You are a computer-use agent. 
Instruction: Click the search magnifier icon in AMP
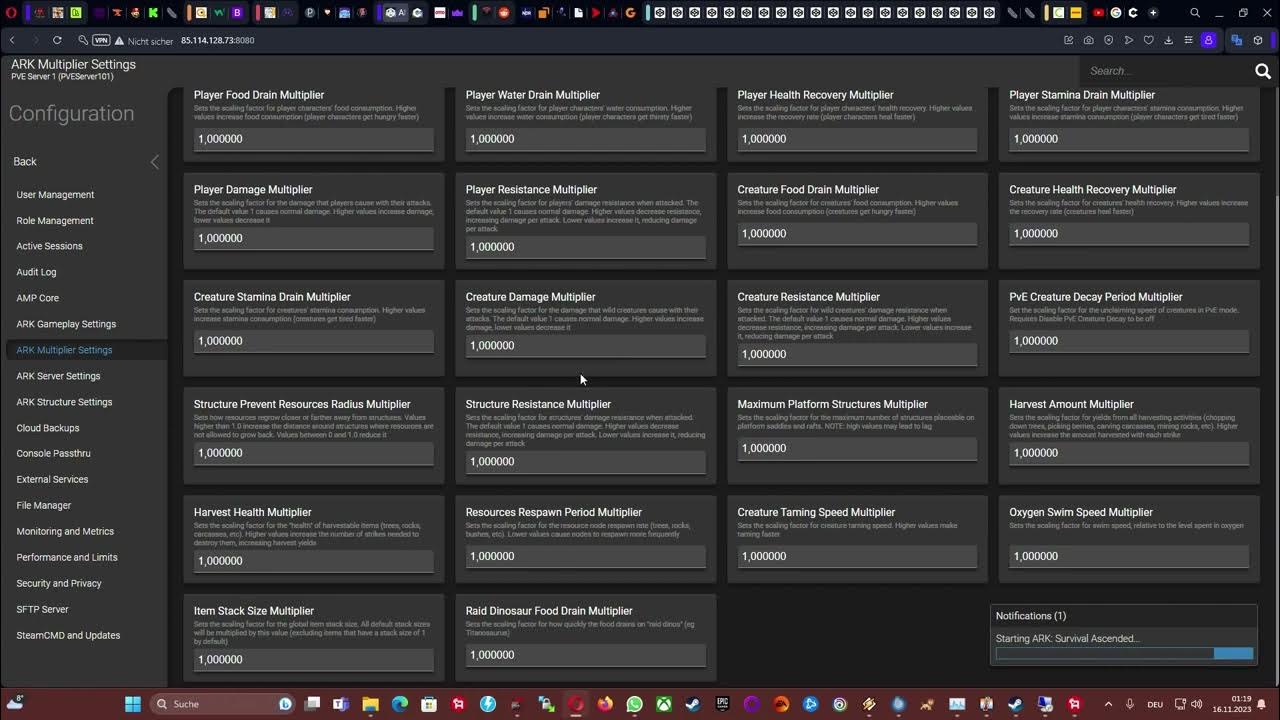[x=1263, y=71]
